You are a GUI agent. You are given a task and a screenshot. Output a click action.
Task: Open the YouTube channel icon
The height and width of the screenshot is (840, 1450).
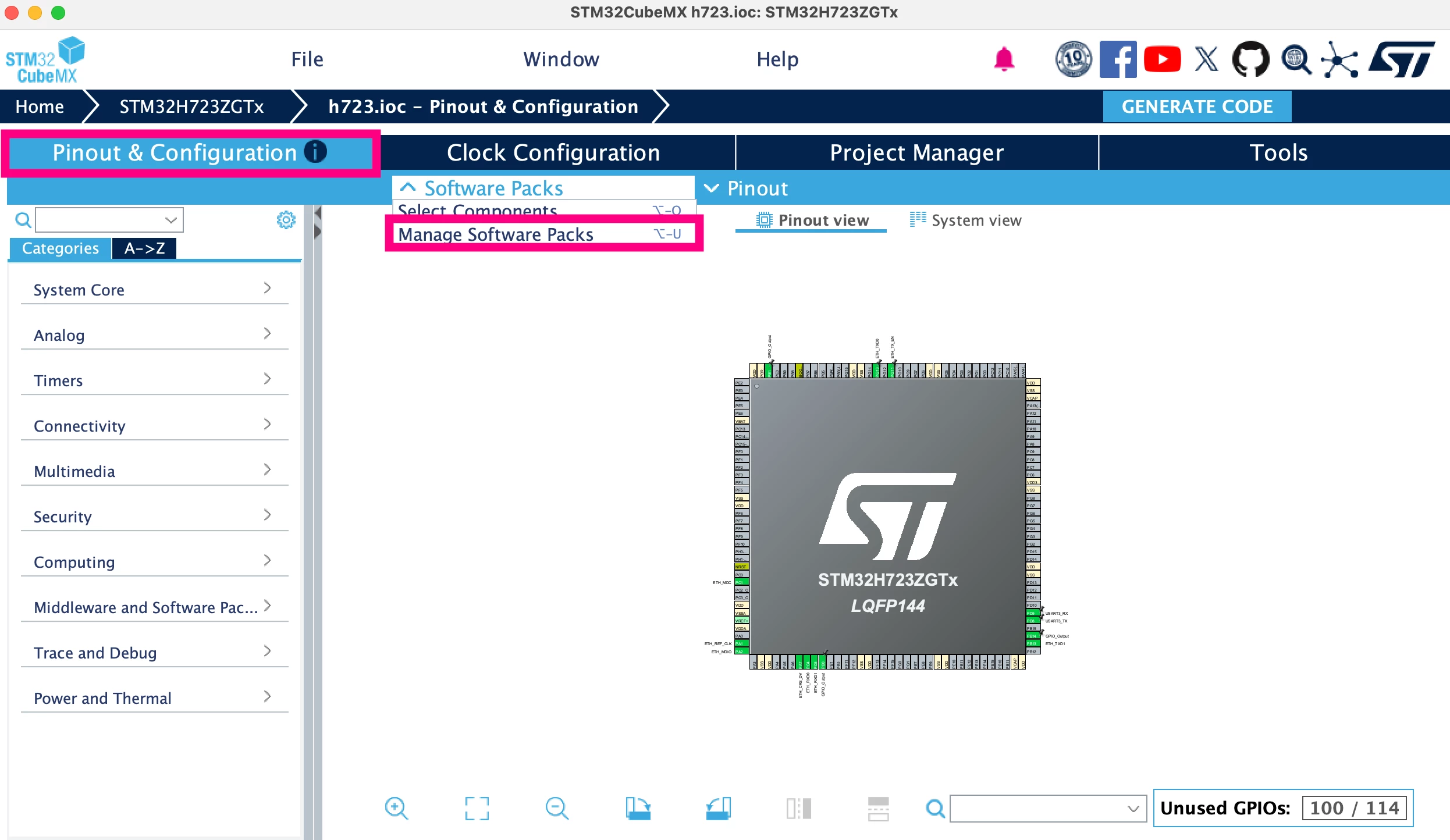1162,59
